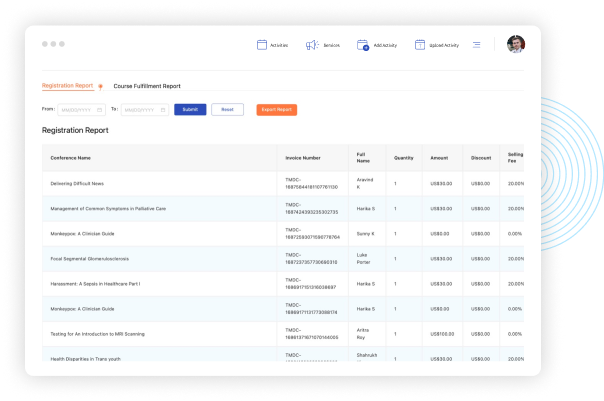This screenshot has width=604, height=401.
Task: Switch to the Registration Report tab
Action: [67, 86]
